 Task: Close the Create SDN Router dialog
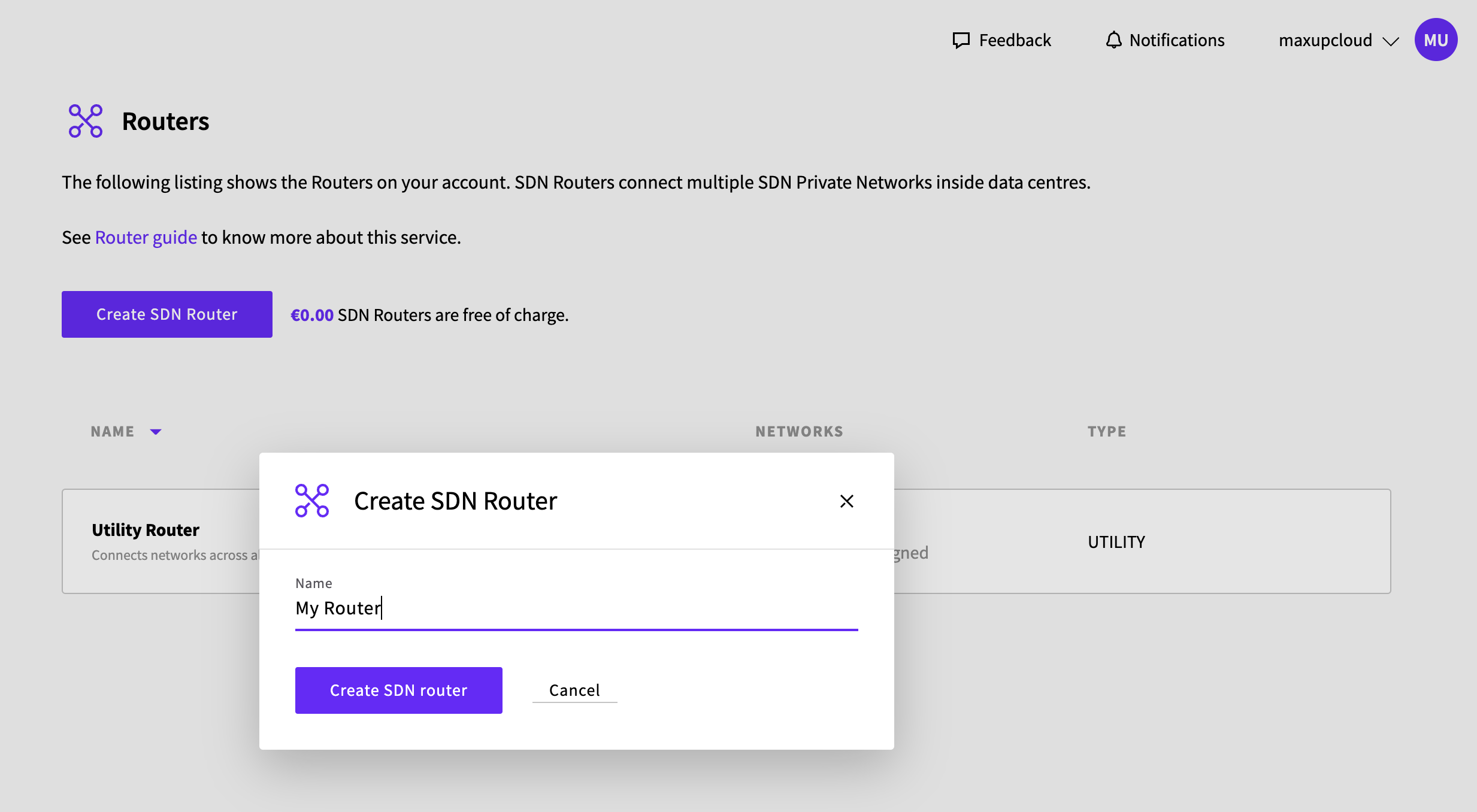[846, 501]
